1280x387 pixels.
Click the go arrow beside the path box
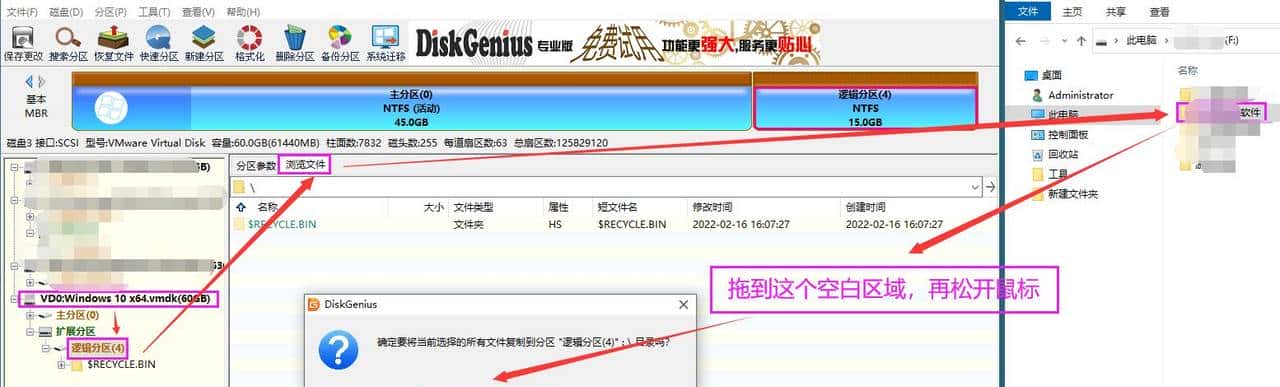(x=990, y=187)
